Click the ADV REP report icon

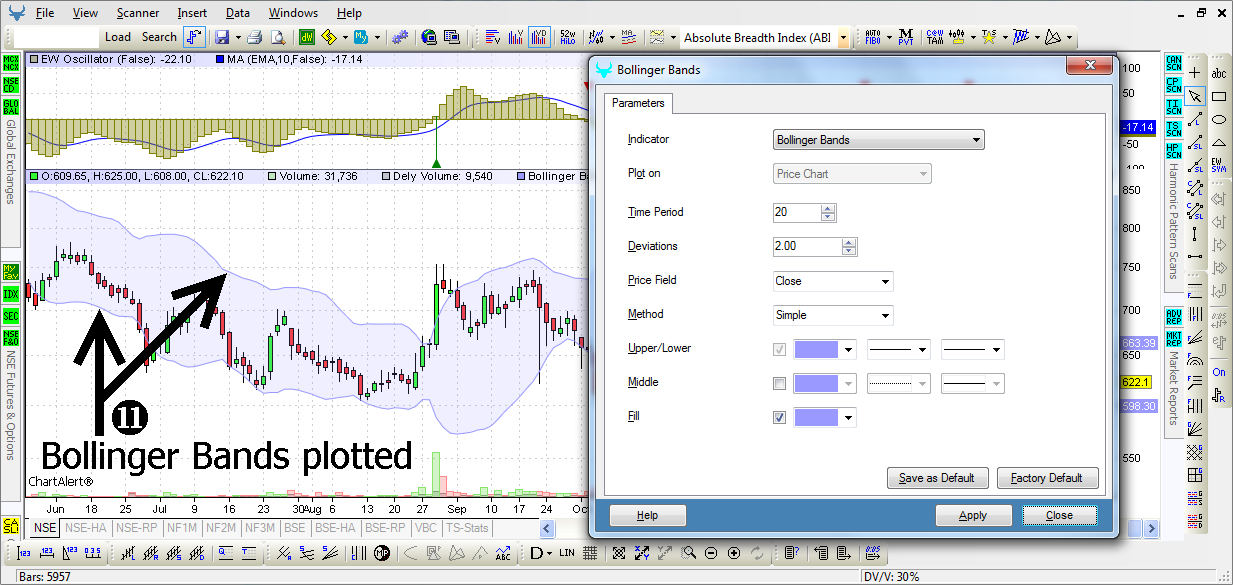point(1174,316)
